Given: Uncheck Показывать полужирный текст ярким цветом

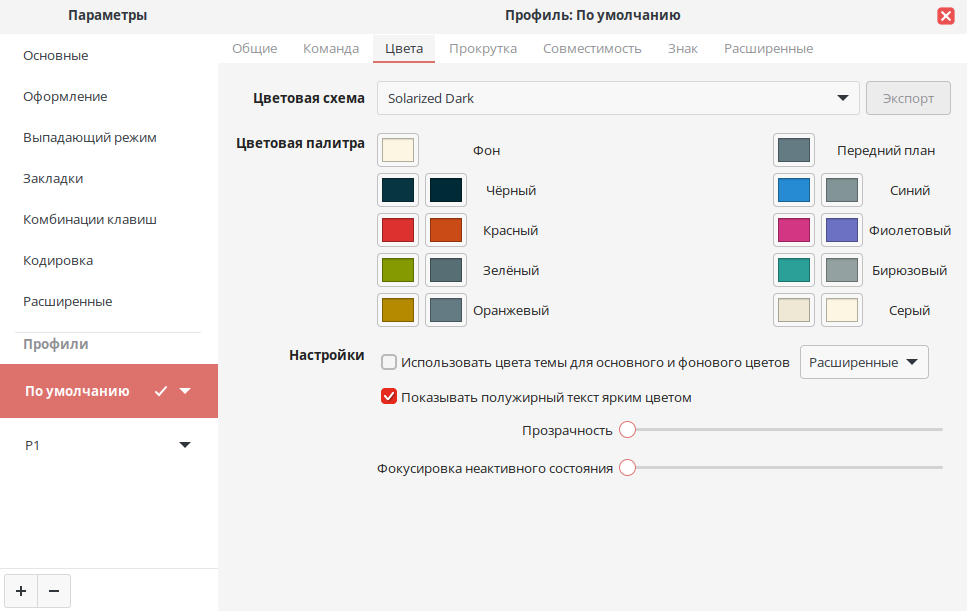Looking at the screenshot, I should click(389, 396).
